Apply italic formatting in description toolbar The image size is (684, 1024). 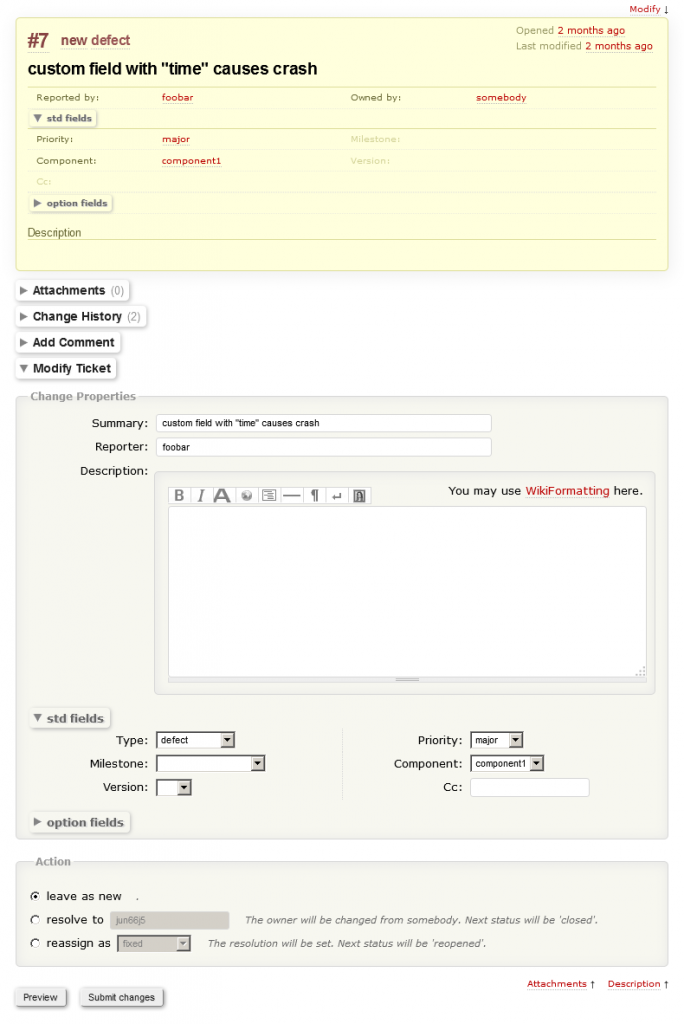pyautogui.click(x=201, y=495)
